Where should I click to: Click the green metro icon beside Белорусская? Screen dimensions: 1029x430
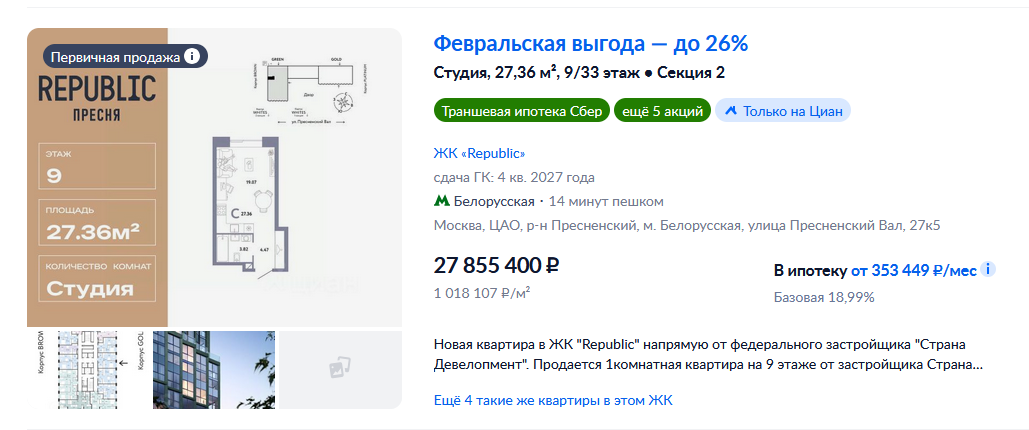tap(440, 201)
